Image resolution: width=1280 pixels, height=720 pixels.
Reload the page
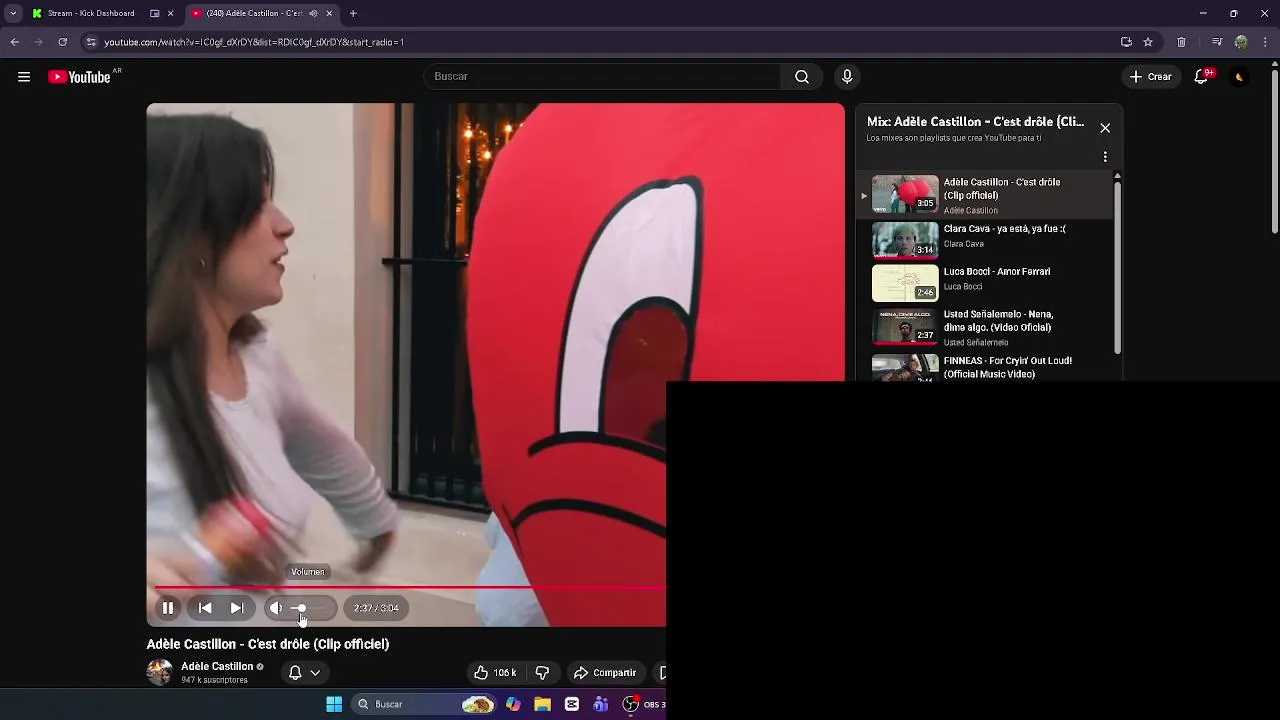(x=62, y=42)
